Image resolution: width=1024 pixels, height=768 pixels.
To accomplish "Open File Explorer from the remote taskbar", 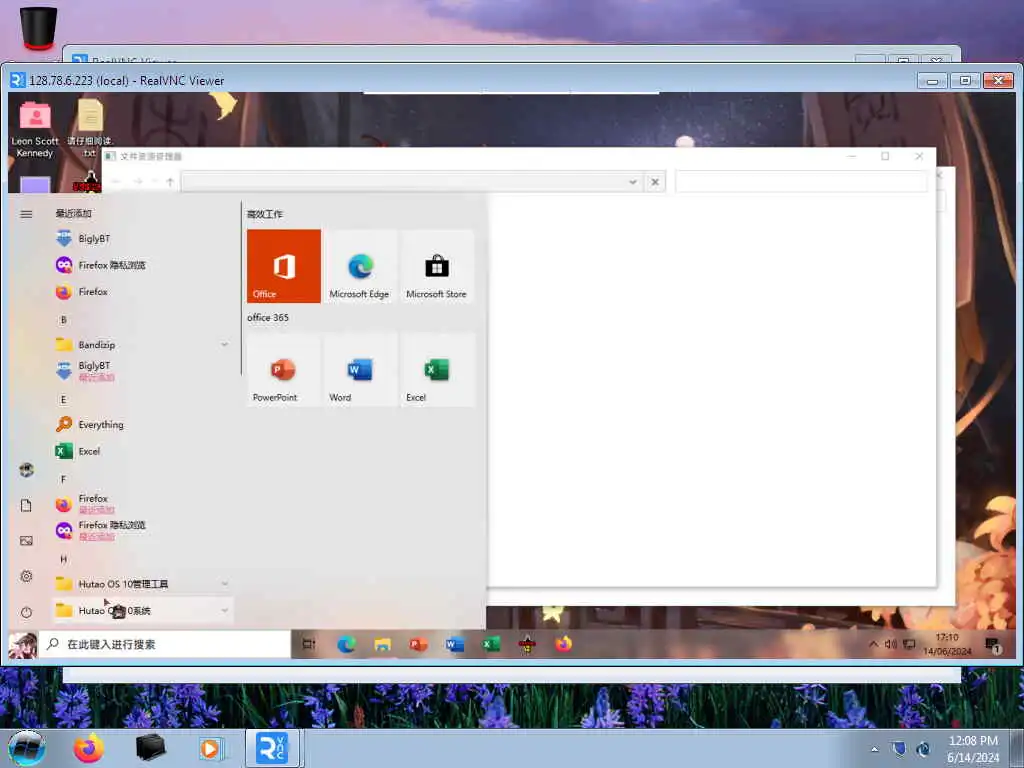I will point(382,645).
